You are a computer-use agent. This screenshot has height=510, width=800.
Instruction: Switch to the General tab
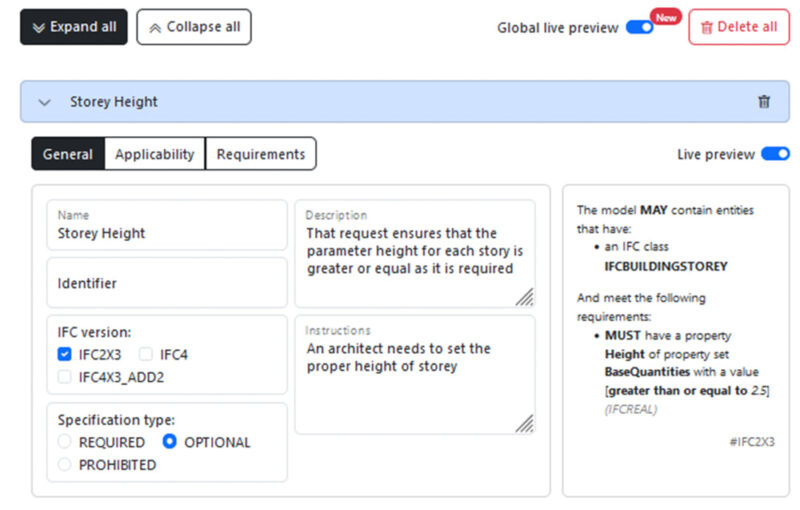coord(68,154)
